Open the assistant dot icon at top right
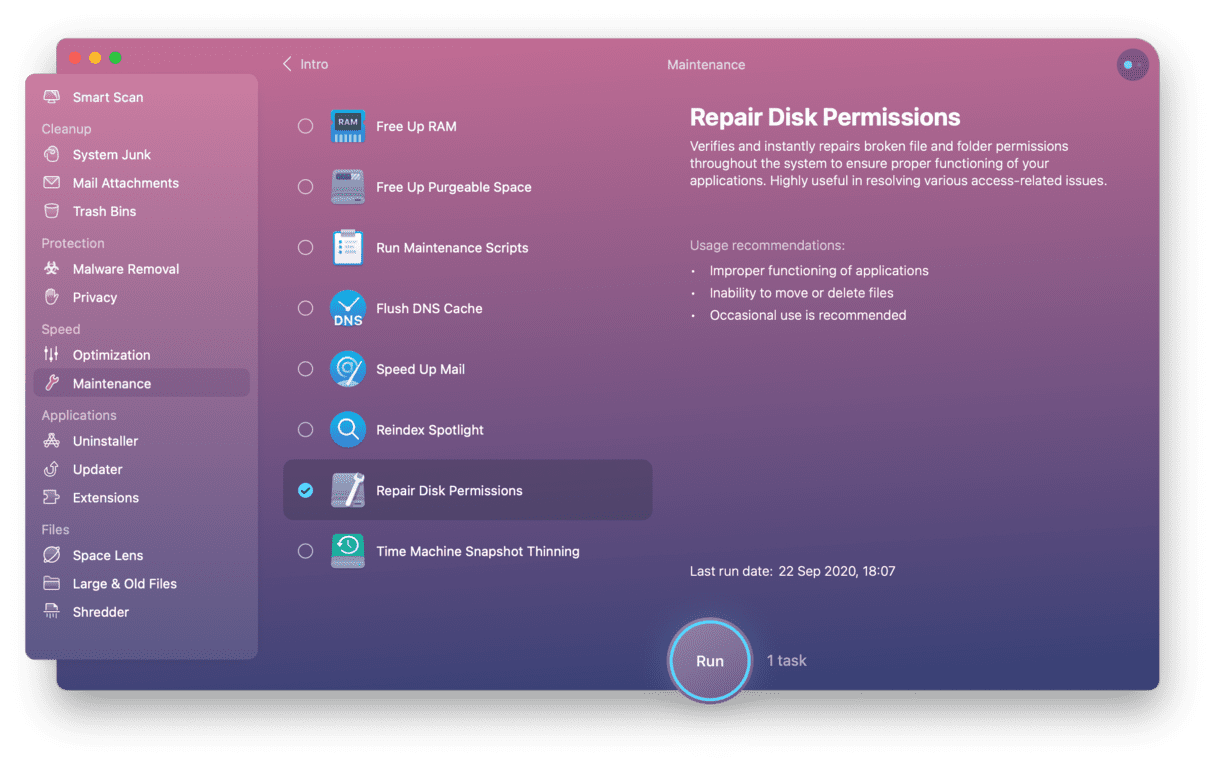Image resolution: width=1216 pixels, height=765 pixels. coord(1132,65)
